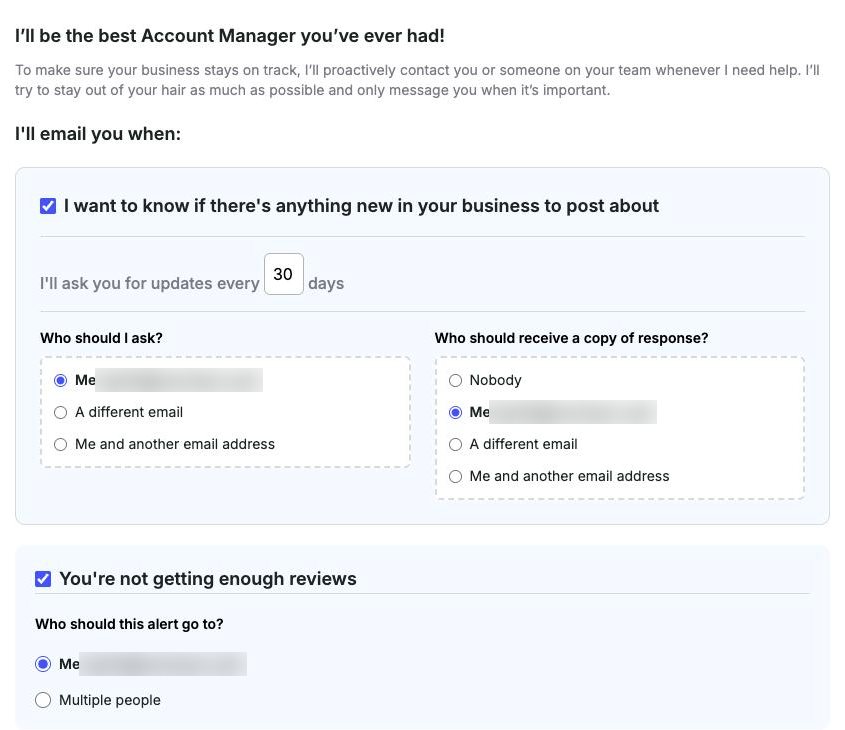Viewport: 845px width, 730px height.
Task: Select 'Me and another email address' under Who should I ask
Action: click(x=60, y=444)
